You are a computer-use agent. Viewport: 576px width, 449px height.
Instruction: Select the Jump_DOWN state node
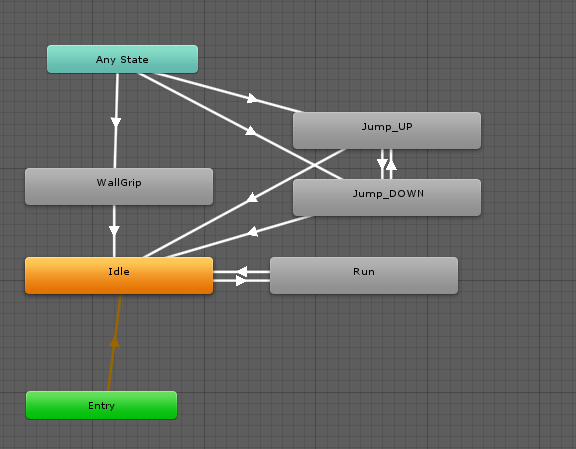point(387,197)
